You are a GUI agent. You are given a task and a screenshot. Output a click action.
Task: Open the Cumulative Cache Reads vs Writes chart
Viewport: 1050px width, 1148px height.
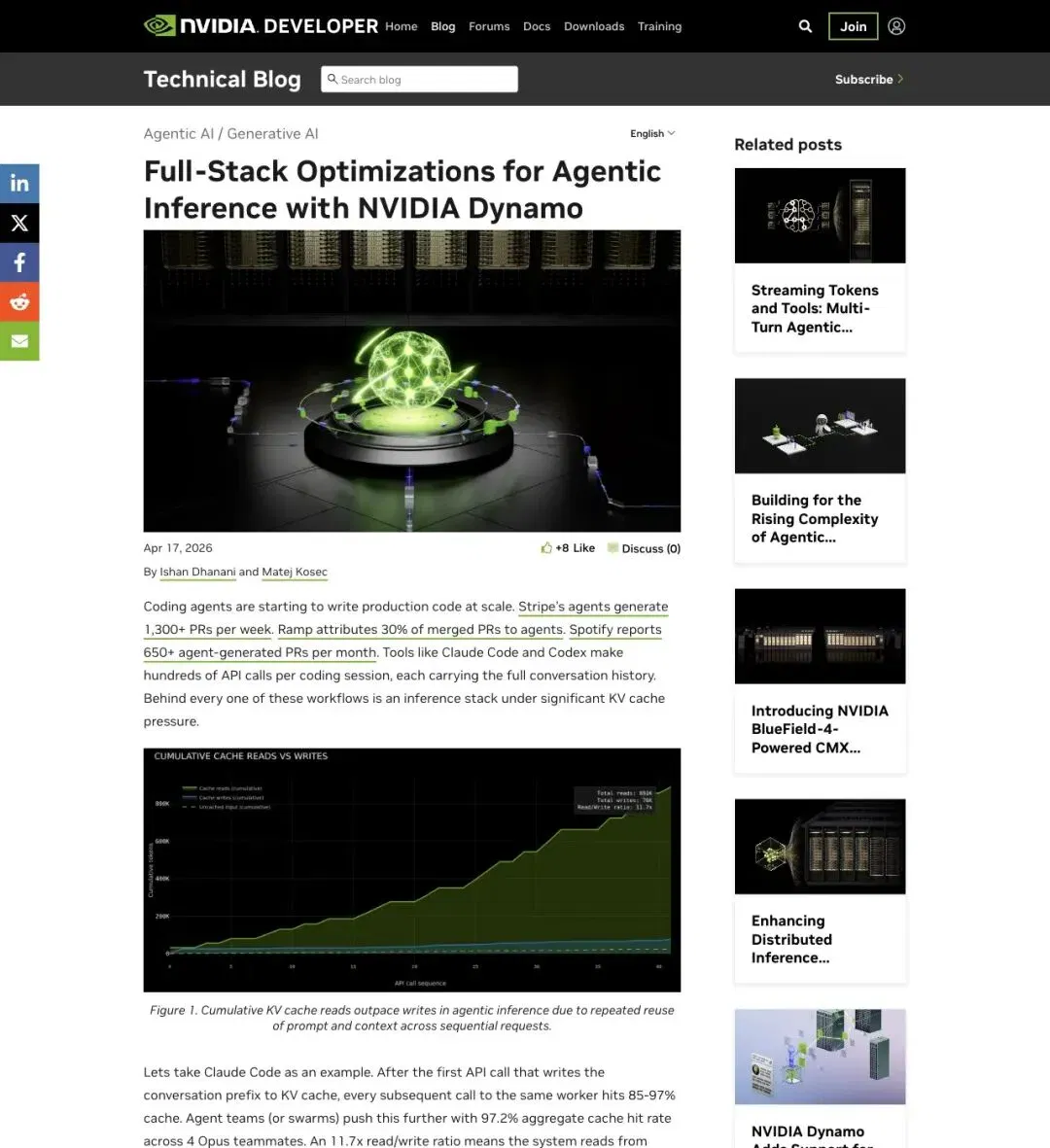[x=411, y=870]
